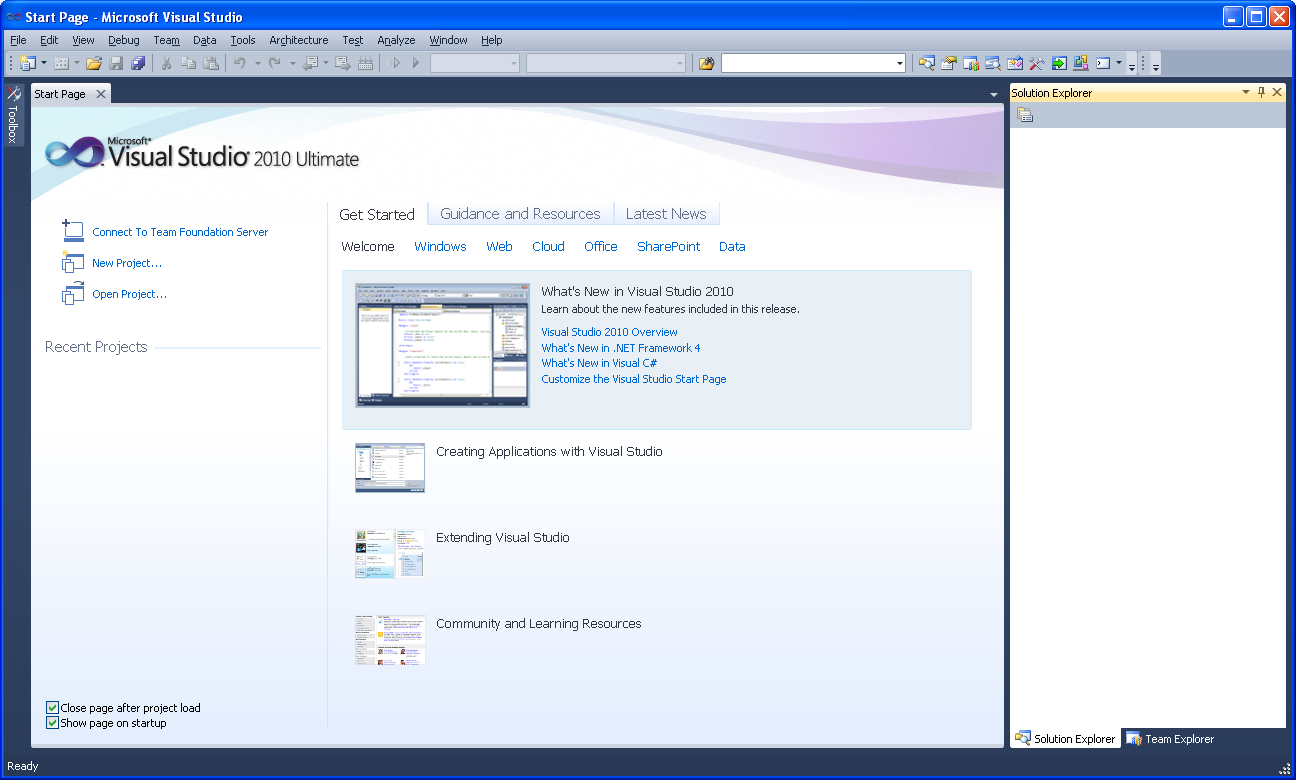The image size is (1296, 780).
Task: Expand the Command Window icon dropdown arrow
Action: [1119, 63]
